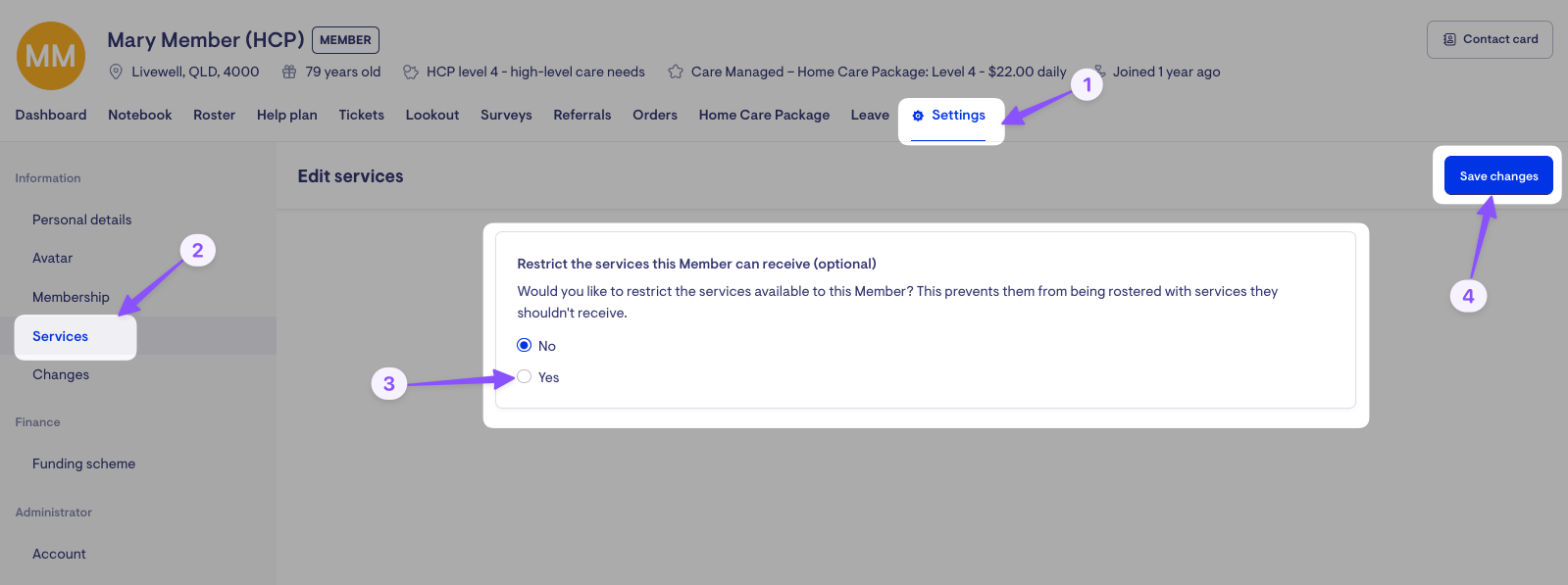Click the piggy bank HCP level icon

click(x=411, y=72)
